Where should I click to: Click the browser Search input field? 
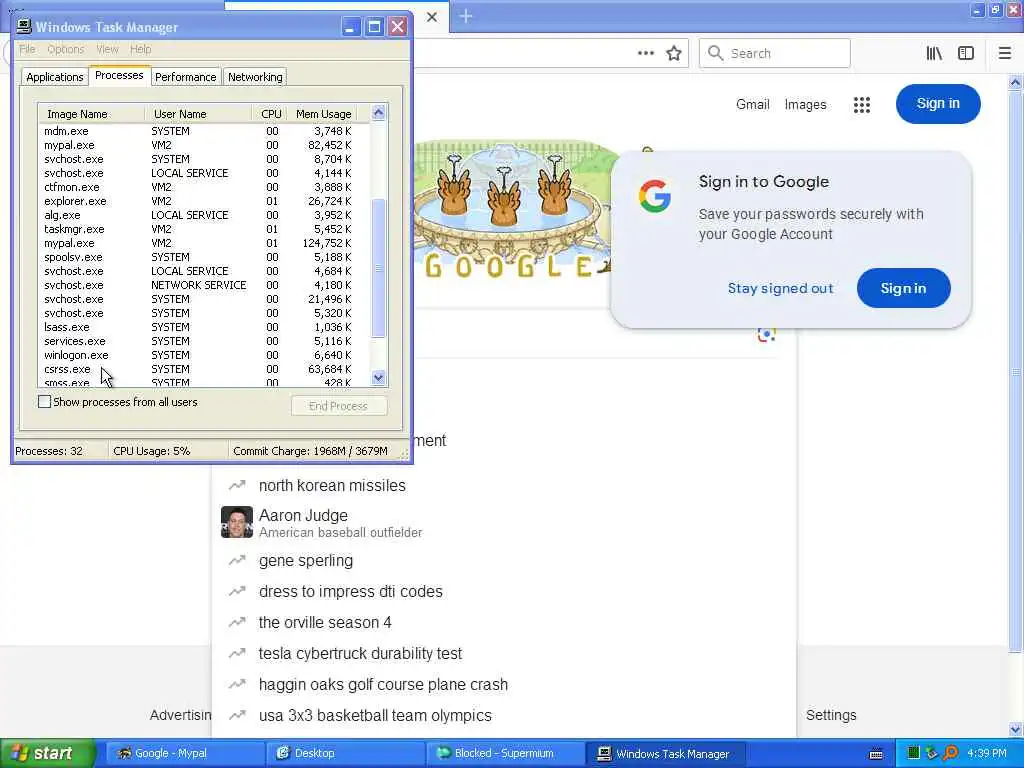pyautogui.click(x=775, y=54)
